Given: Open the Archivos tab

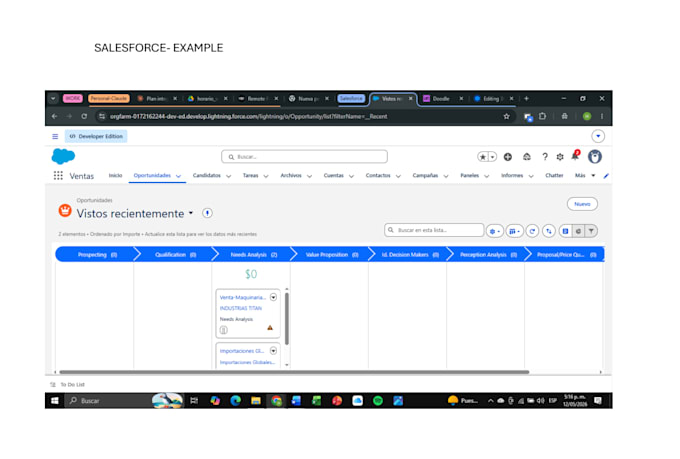Looking at the screenshot, I should (291, 176).
